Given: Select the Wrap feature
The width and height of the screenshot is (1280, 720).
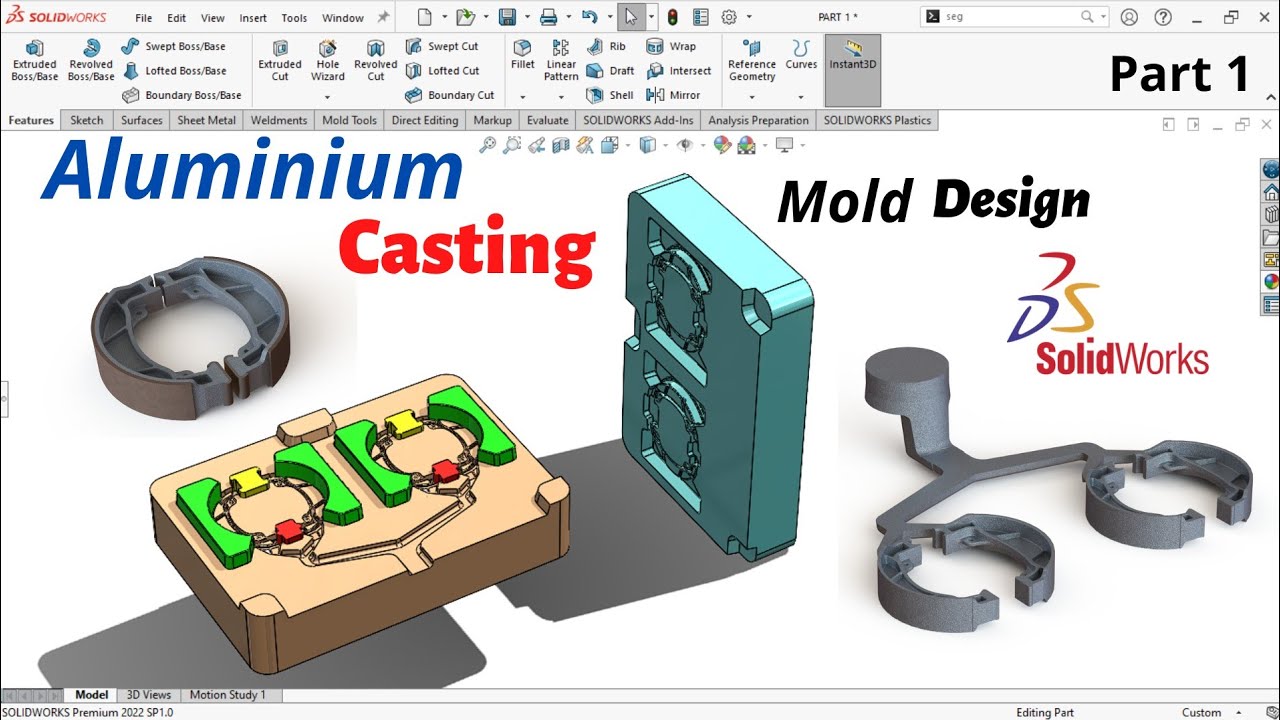Looking at the screenshot, I should pyautogui.click(x=671, y=46).
